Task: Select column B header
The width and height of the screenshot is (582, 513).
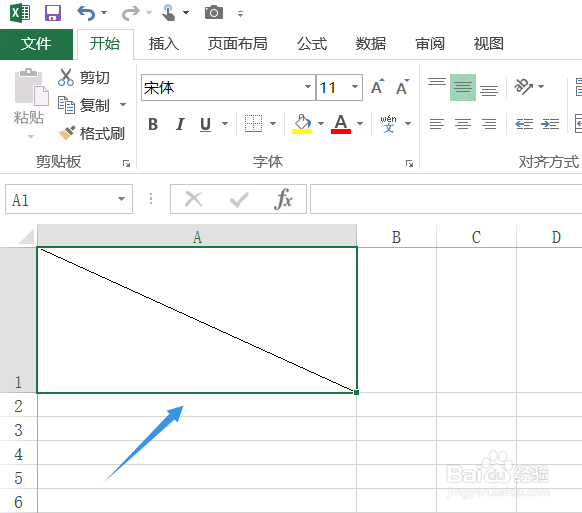Action: pos(396,236)
